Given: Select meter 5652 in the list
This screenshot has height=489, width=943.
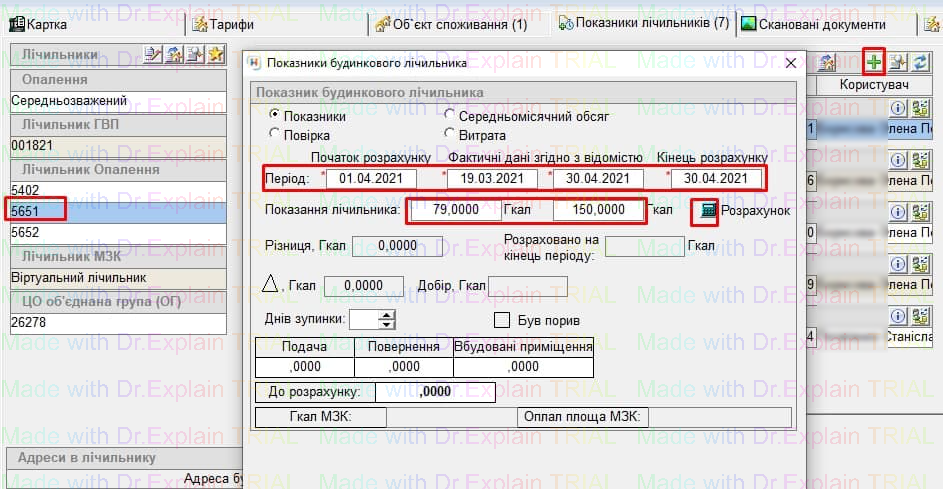Looking at the screenshot, I should tap(25, 231).
